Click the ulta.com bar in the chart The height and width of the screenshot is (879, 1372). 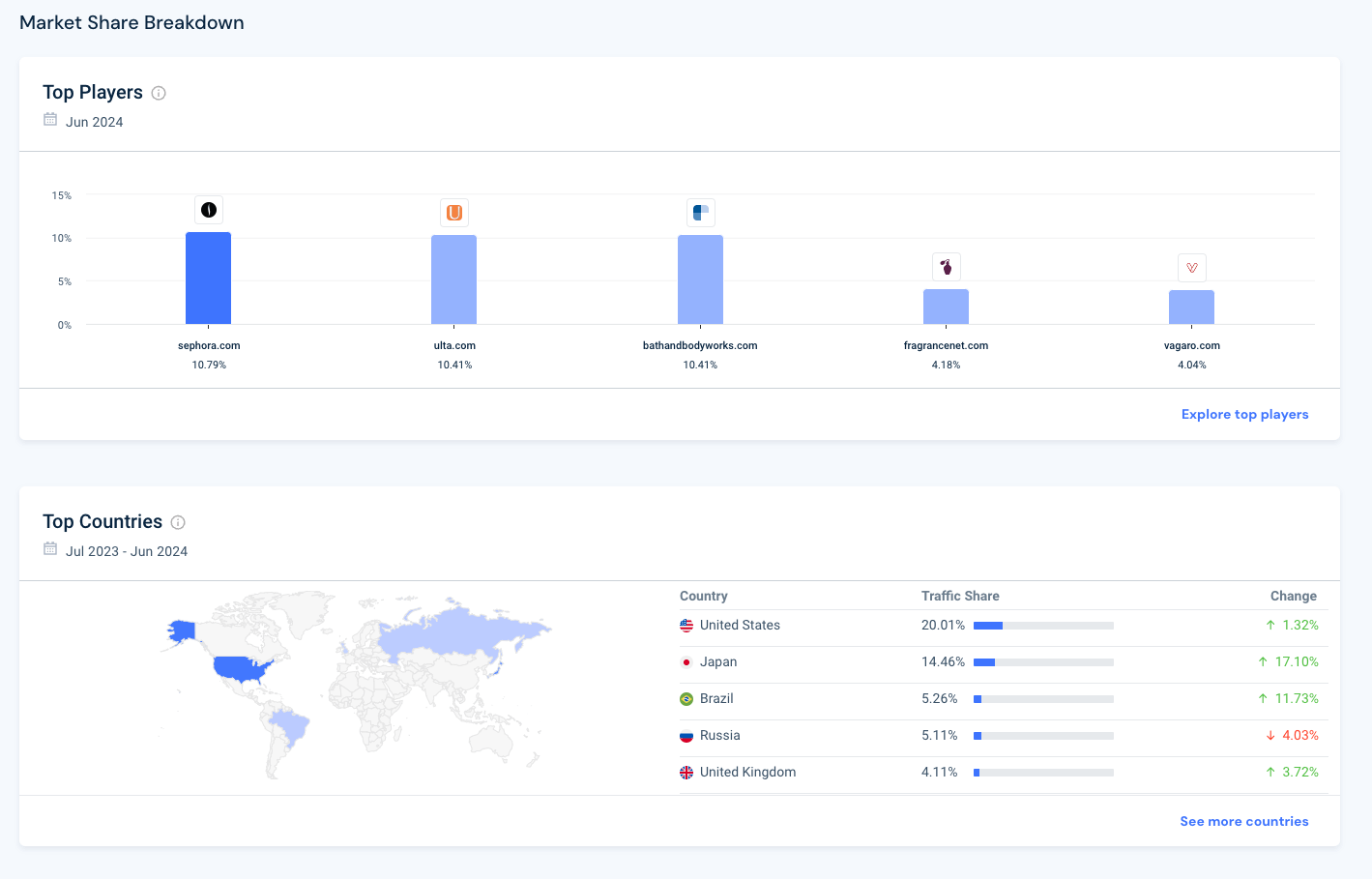coord(454,279)
